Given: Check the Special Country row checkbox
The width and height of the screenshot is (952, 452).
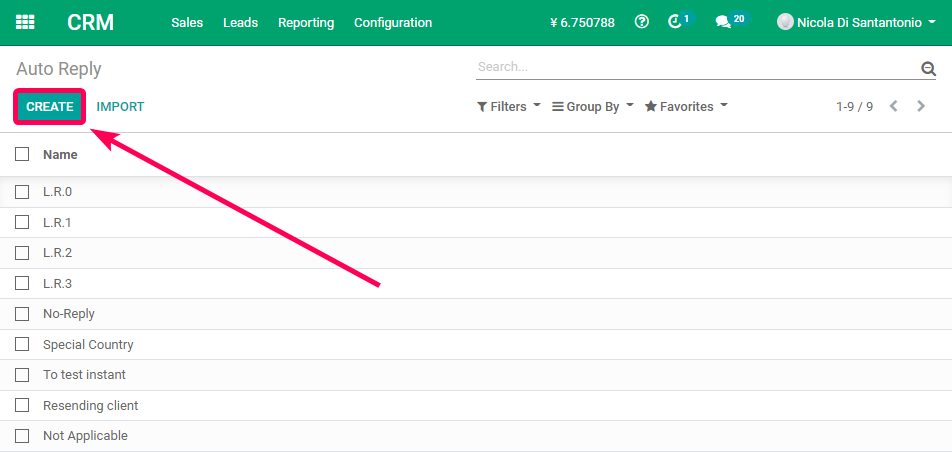Looking at the screenshot, I should 22,344.
